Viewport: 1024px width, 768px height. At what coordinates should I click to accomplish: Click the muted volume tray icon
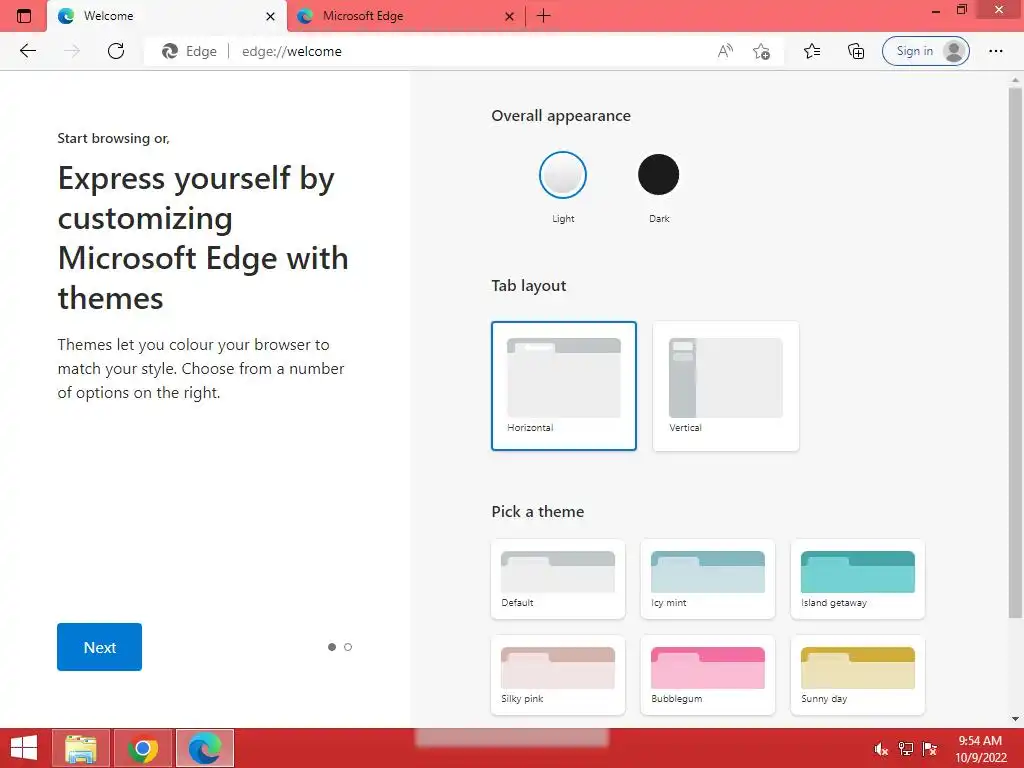pyautogui.click(x=881, y=749)
